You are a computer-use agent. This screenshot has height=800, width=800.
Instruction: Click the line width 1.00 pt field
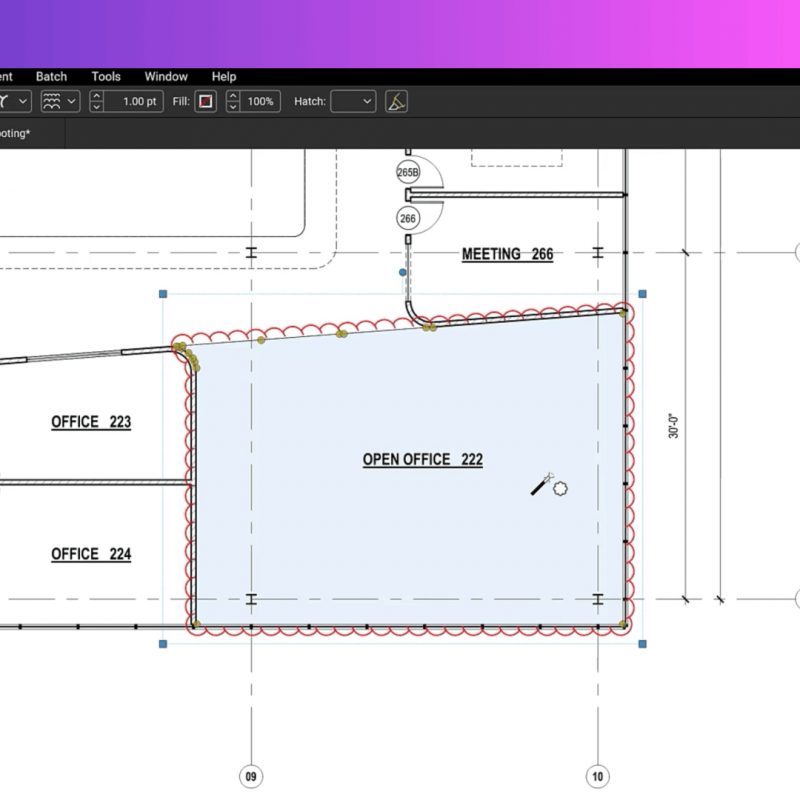pos(134,101)
